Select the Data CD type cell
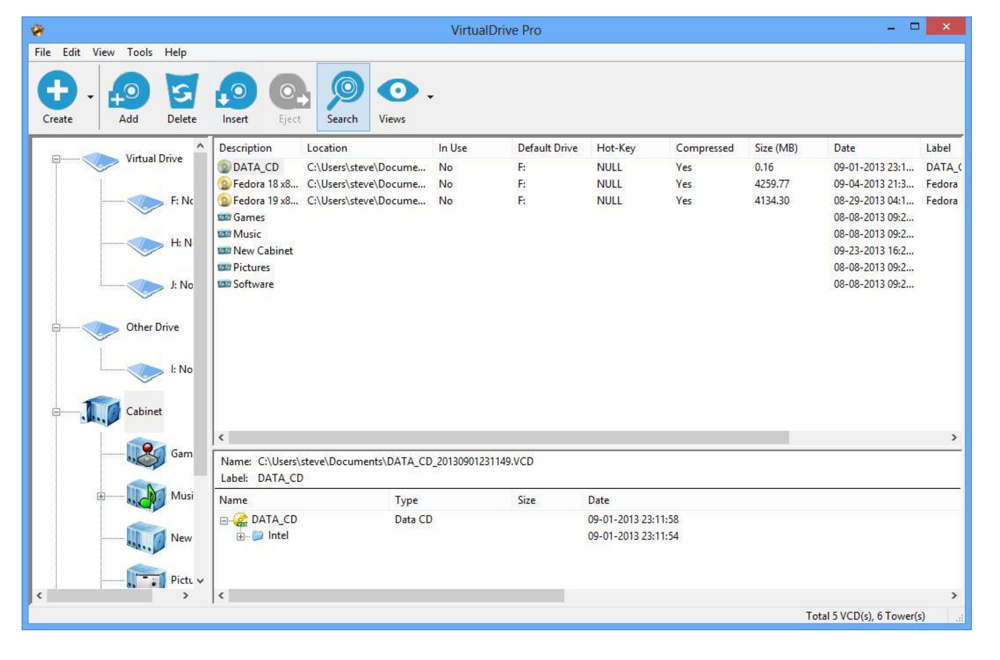The image size is (1000, 660). (413, 520)
